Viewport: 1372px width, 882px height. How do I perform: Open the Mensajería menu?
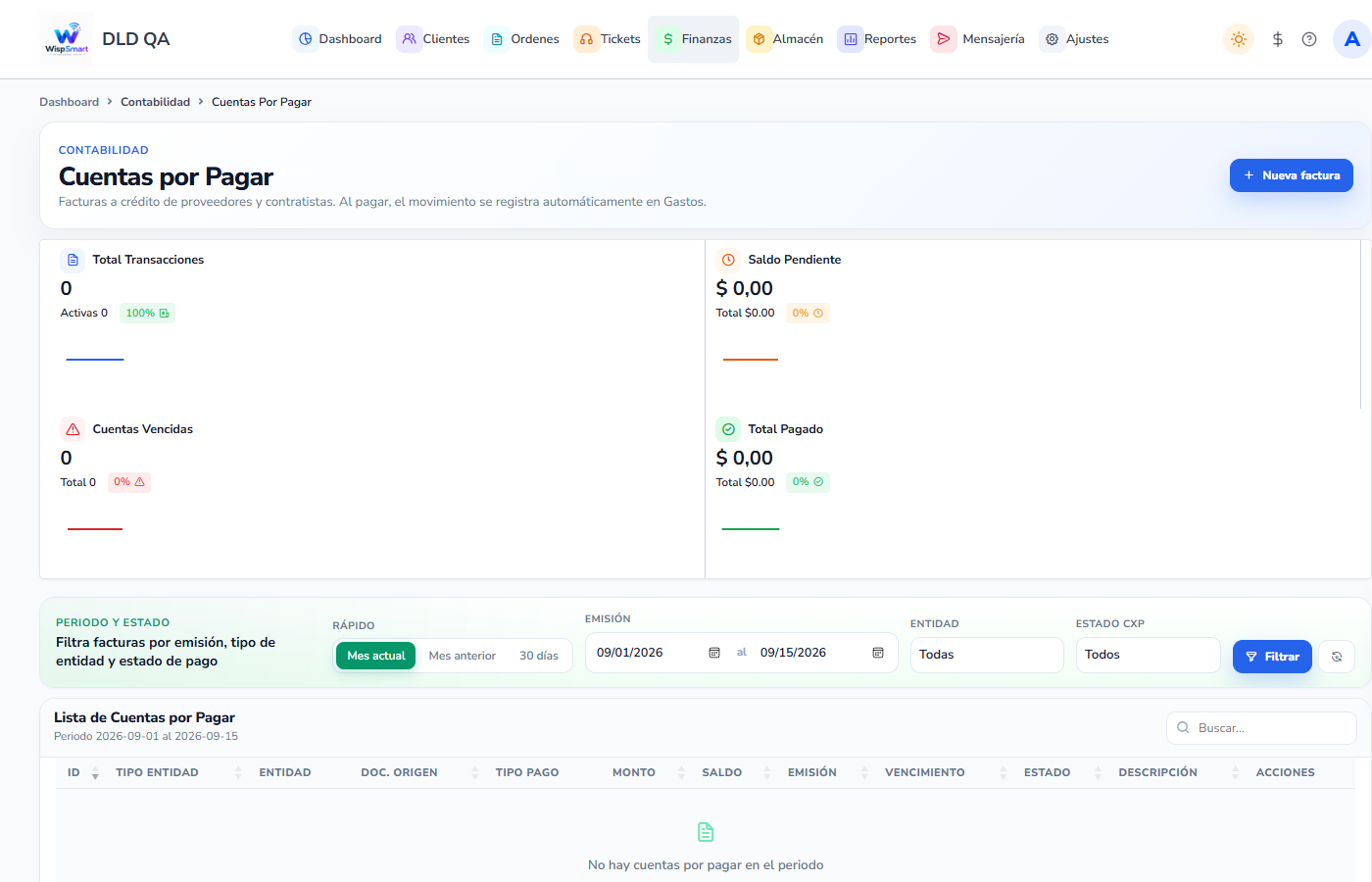point(979,39)
